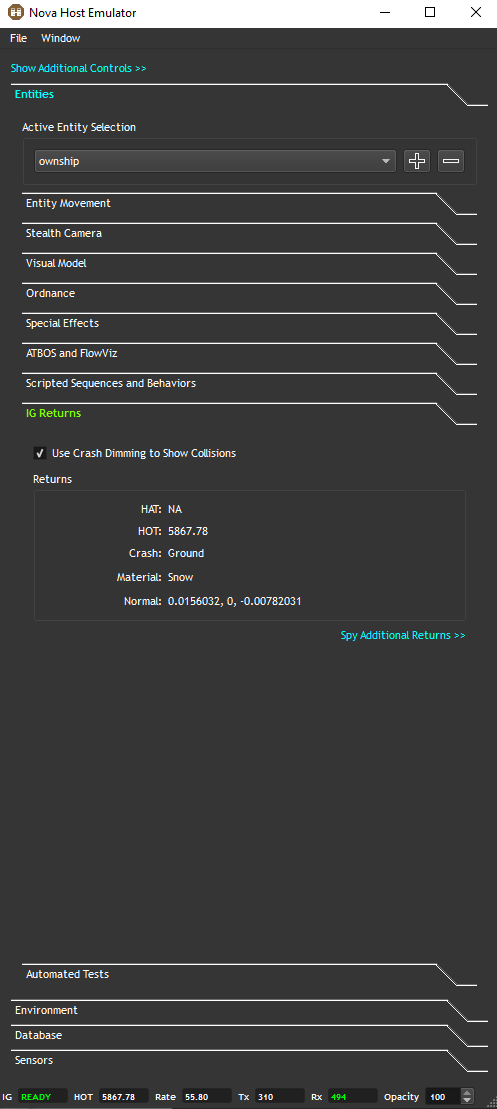This screenshot has width=497, height=1109.
Task: Click the Normal vector return value
Action: click(235, 601)
